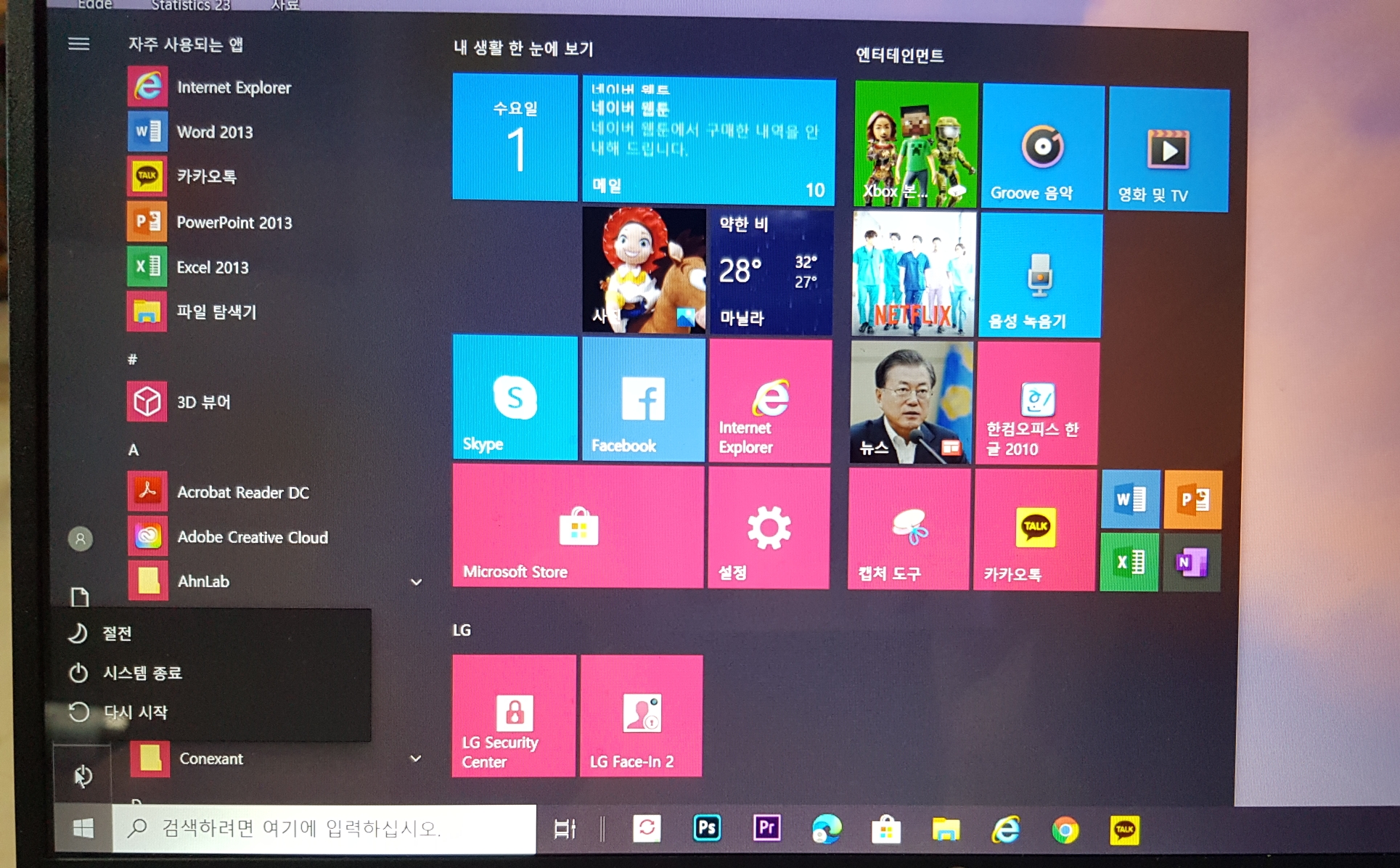Viewport: 1400px width, 868px height.
Task: Open the red sync app on the taskbar
Action: click(647, 828)
